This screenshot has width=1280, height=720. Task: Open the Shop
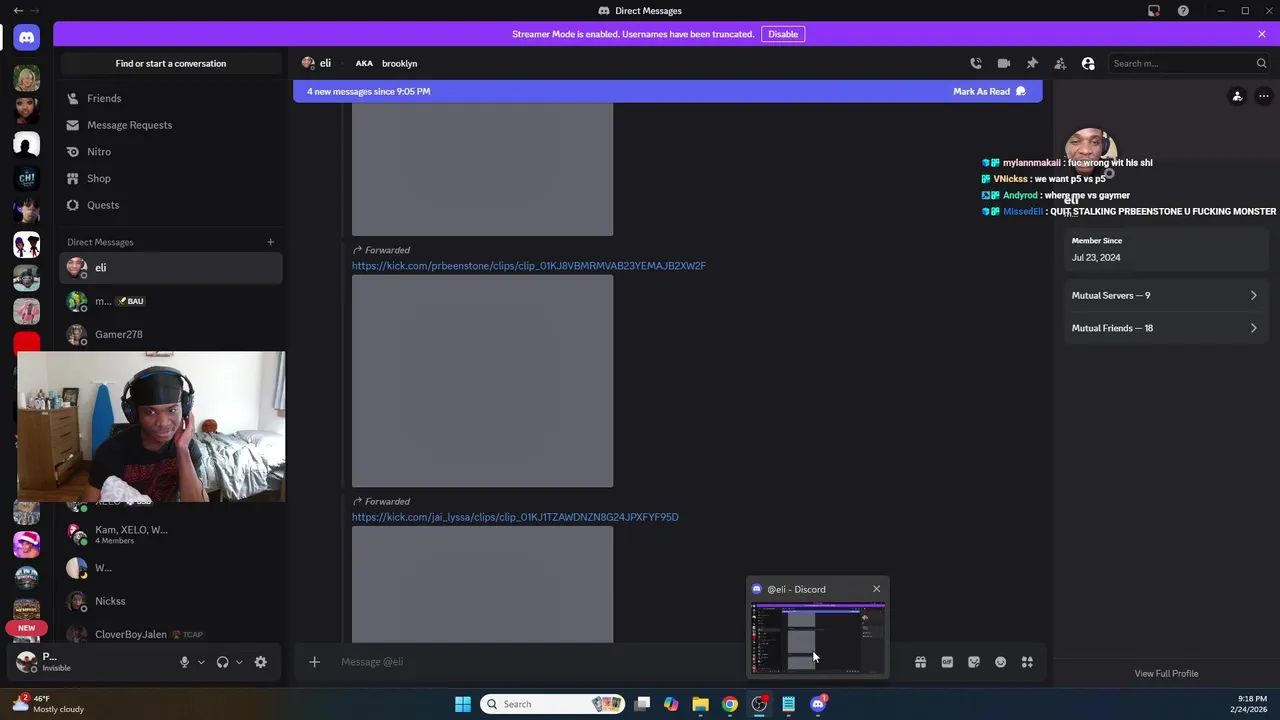coord(171,178)
